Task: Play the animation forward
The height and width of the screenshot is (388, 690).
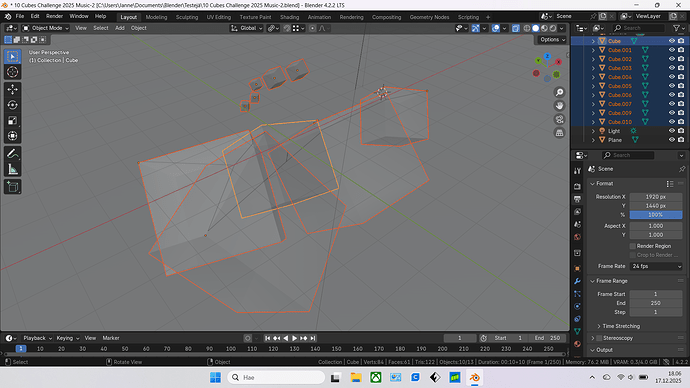Action: pyautogui.click(x=294, y=338)
